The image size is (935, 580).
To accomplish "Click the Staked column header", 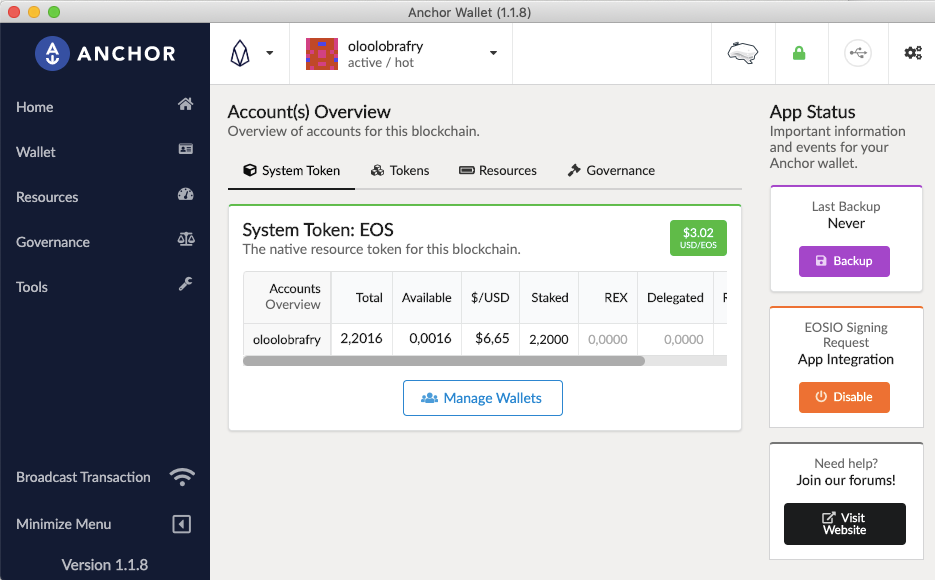I will tap(549, 297).
